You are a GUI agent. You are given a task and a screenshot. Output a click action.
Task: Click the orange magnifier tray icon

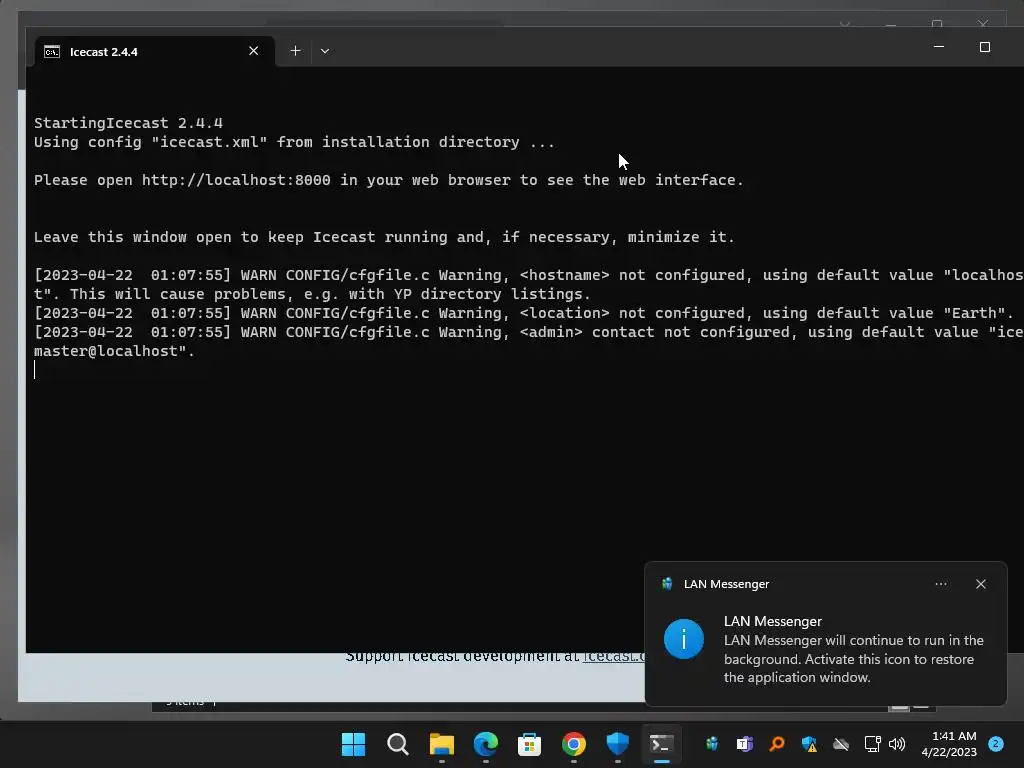776,744
